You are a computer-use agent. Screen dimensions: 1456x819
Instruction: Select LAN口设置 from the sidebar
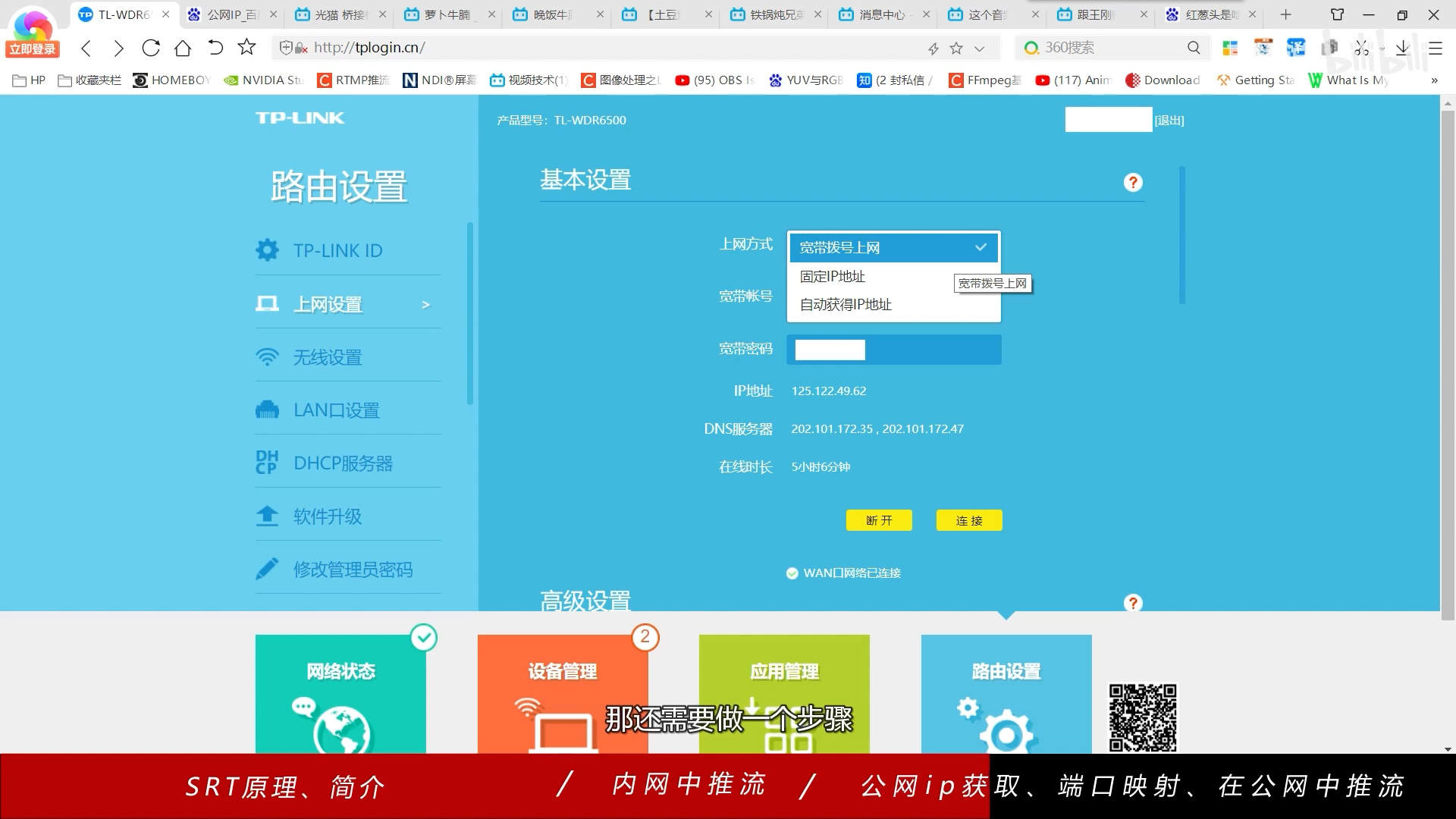(336, 409)
